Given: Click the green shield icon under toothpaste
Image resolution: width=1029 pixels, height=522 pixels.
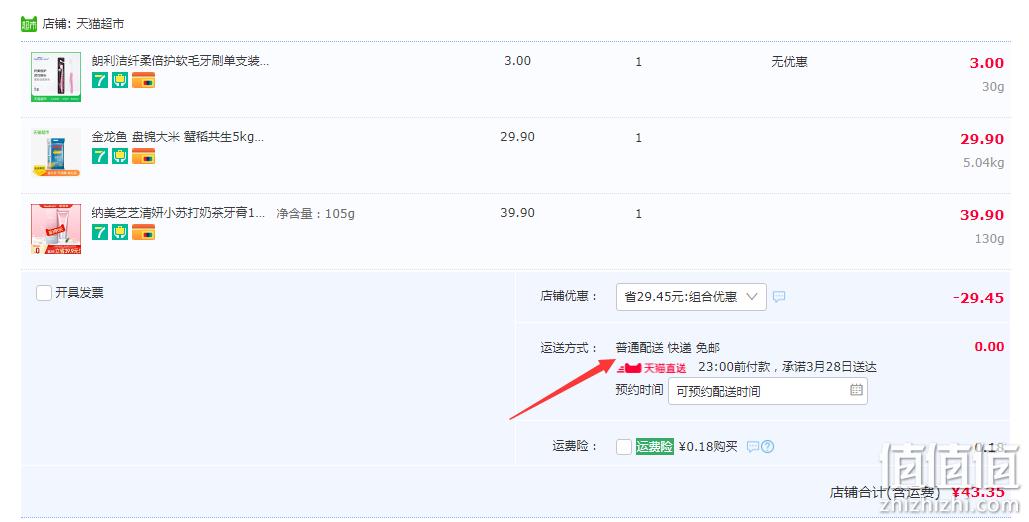Looking at the screenshot, I should (x=119, y=232).
